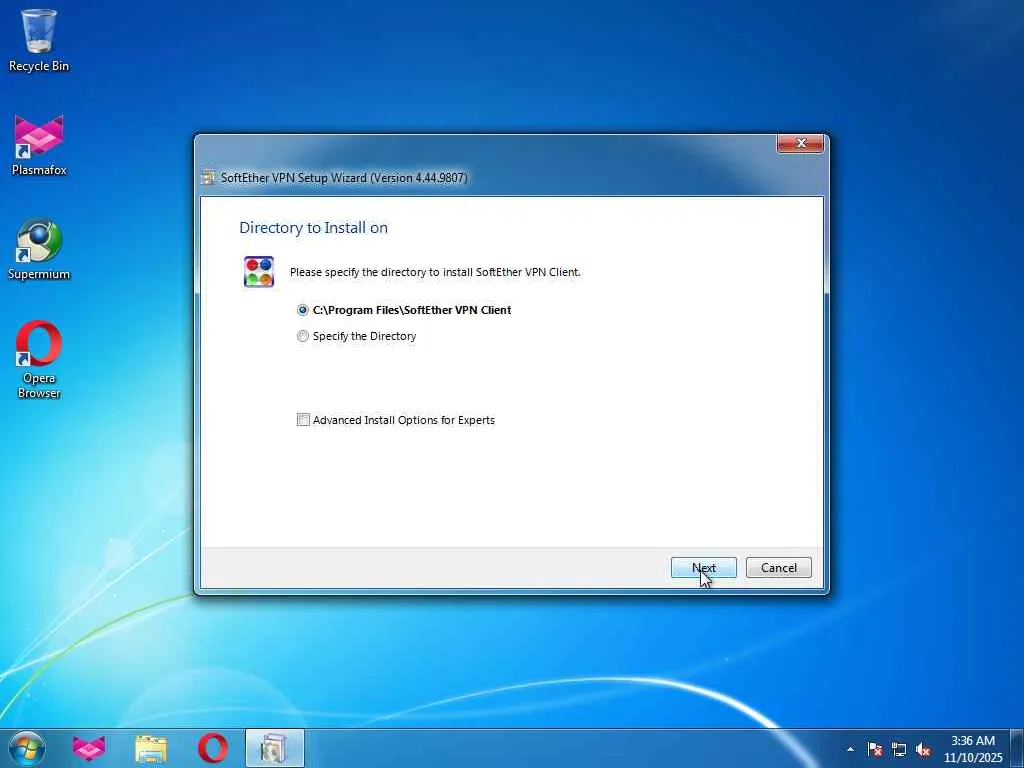The image size is (1024, 768).
Task: Click the setup wizard title bar icon
Action: (208, 178)
